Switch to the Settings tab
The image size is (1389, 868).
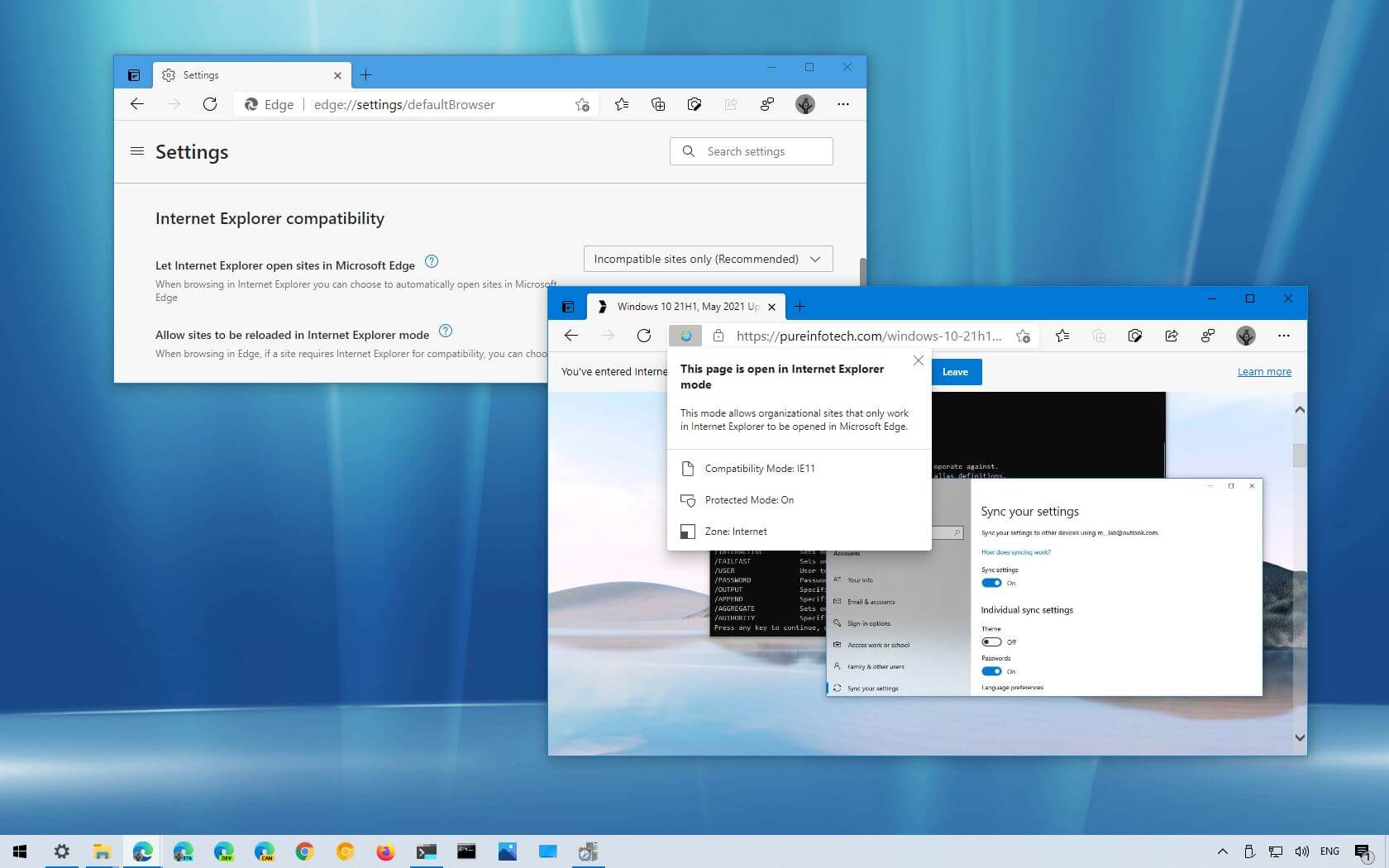(251, 75)
